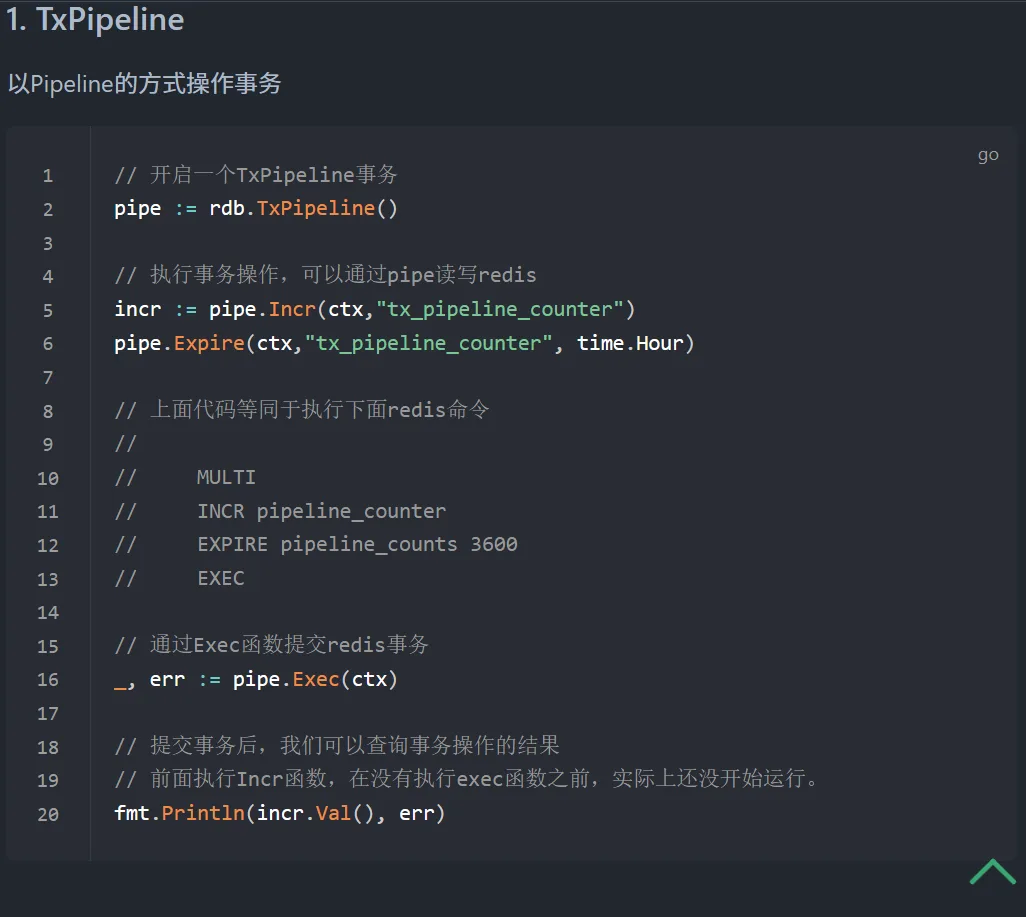Screen dimensions: 1026x917
Task: Click the '// EXEC' comment line
Action: click(179, 579)
